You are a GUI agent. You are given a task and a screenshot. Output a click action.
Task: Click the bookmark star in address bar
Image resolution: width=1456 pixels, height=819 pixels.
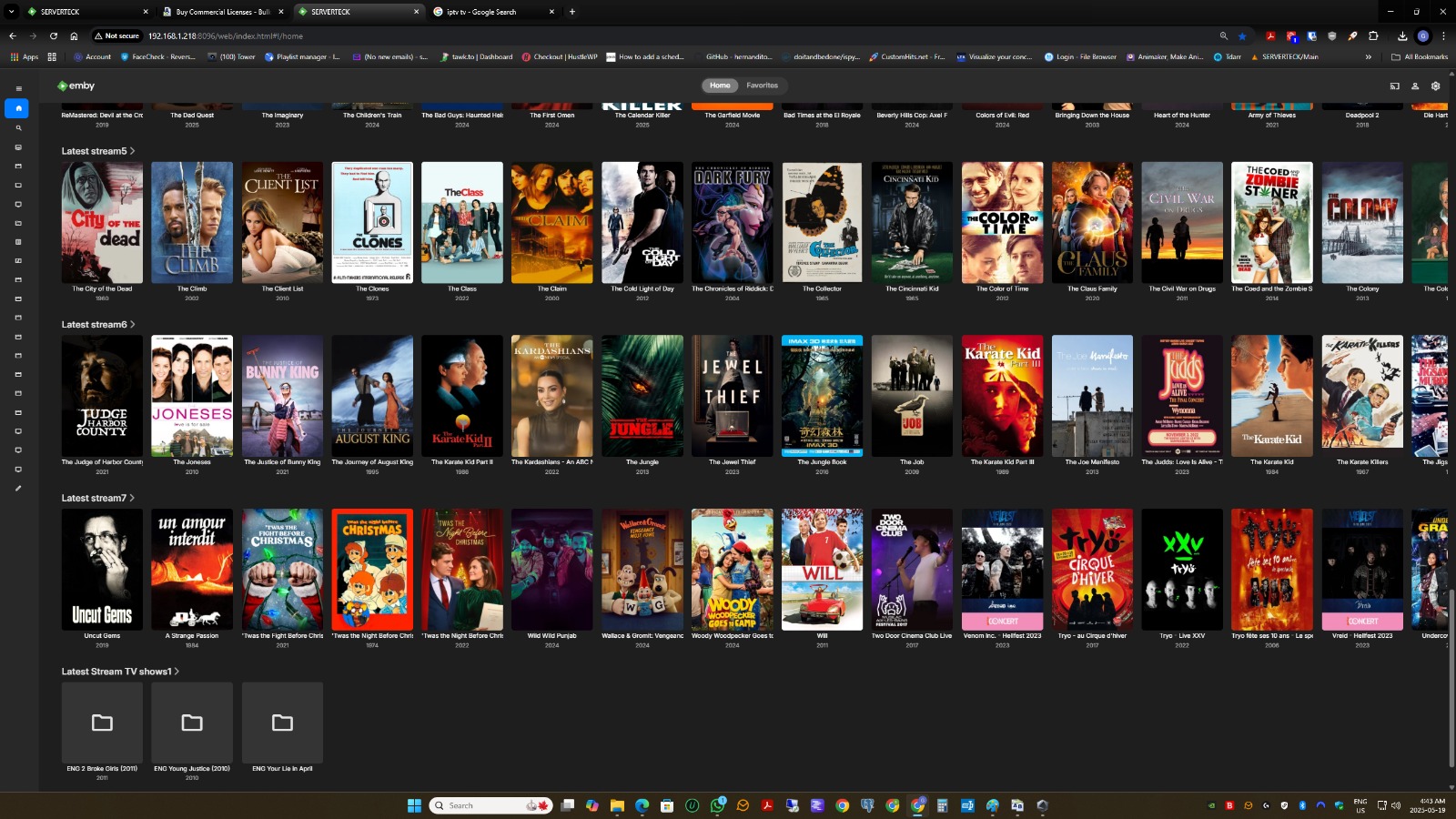tap(1242, 35)
